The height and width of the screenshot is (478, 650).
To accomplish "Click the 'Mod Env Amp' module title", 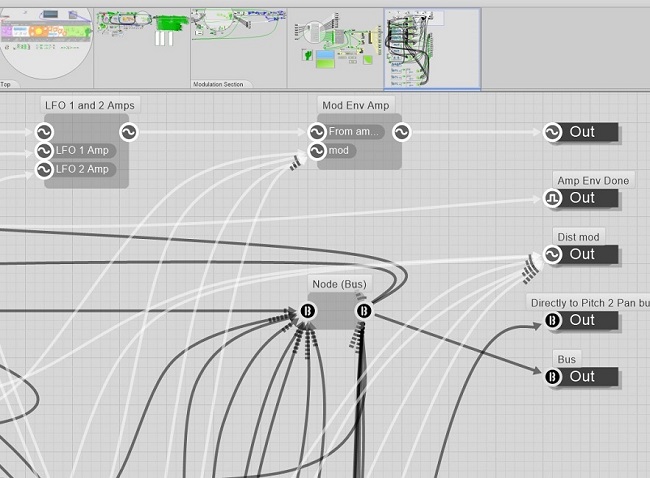I will pyautogui.click(x=357, y=104).
